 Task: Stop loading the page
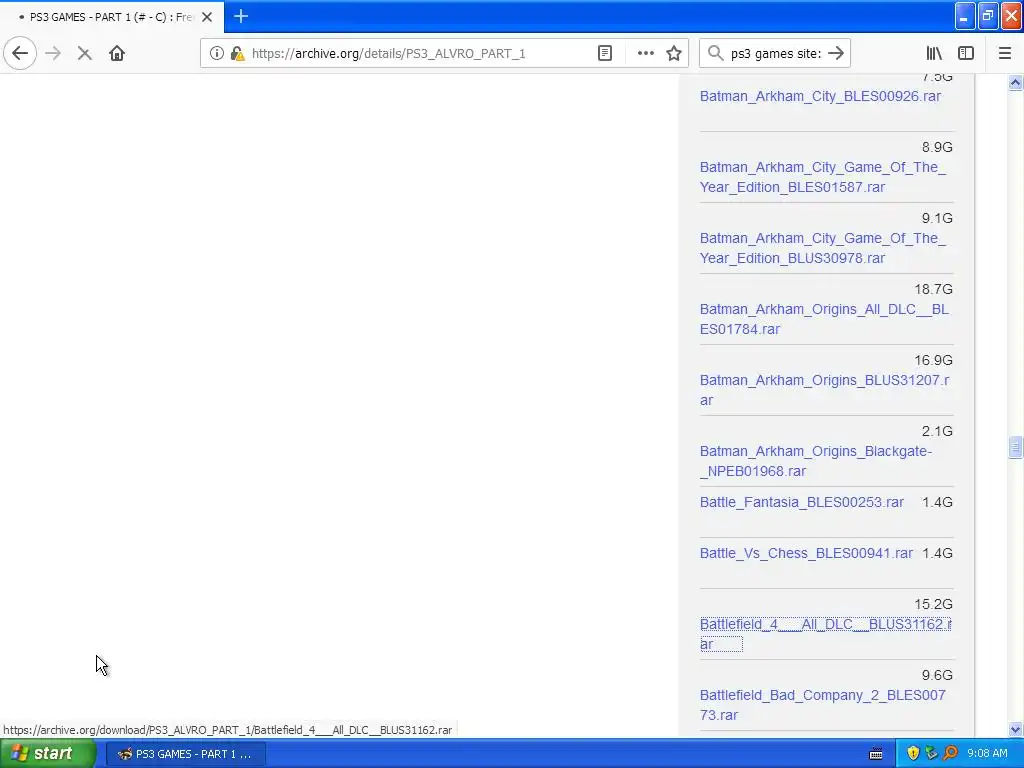(x=84, y=54)
